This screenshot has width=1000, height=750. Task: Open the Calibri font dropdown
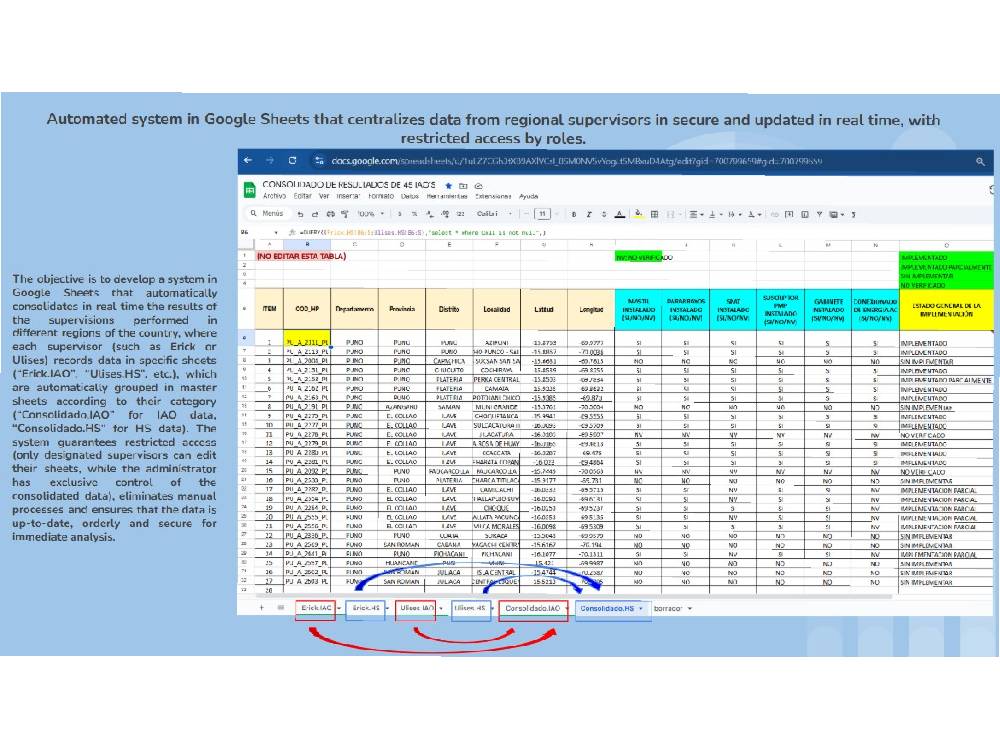[x=494, y=214]
